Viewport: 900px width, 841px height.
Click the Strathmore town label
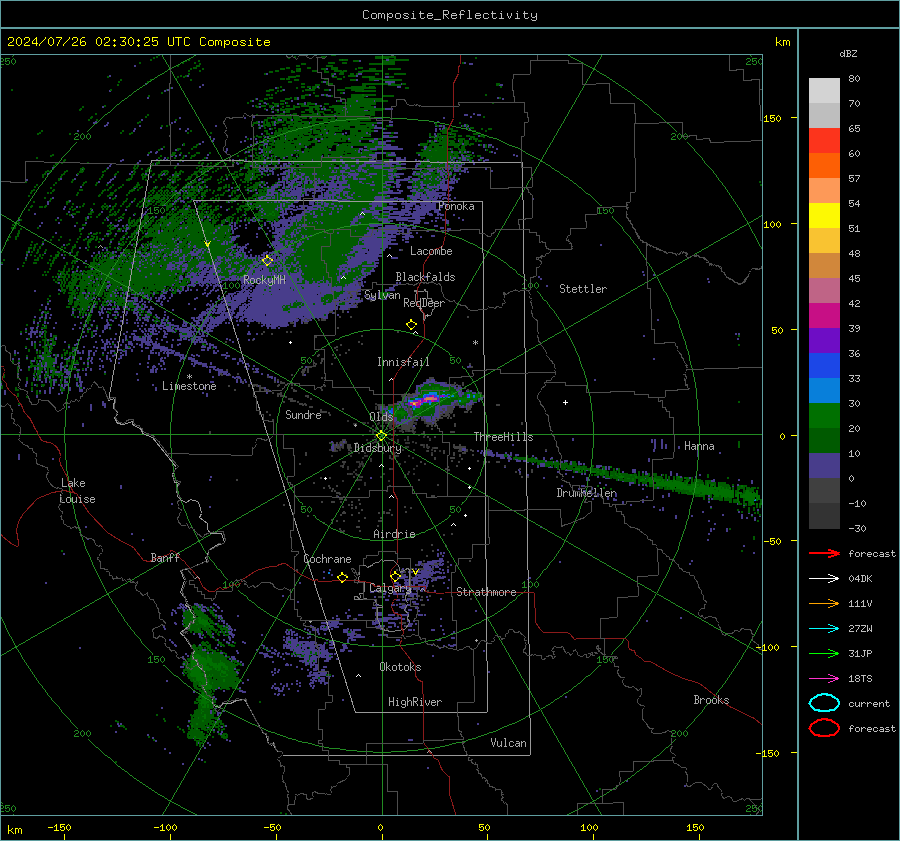coord(486,592)
